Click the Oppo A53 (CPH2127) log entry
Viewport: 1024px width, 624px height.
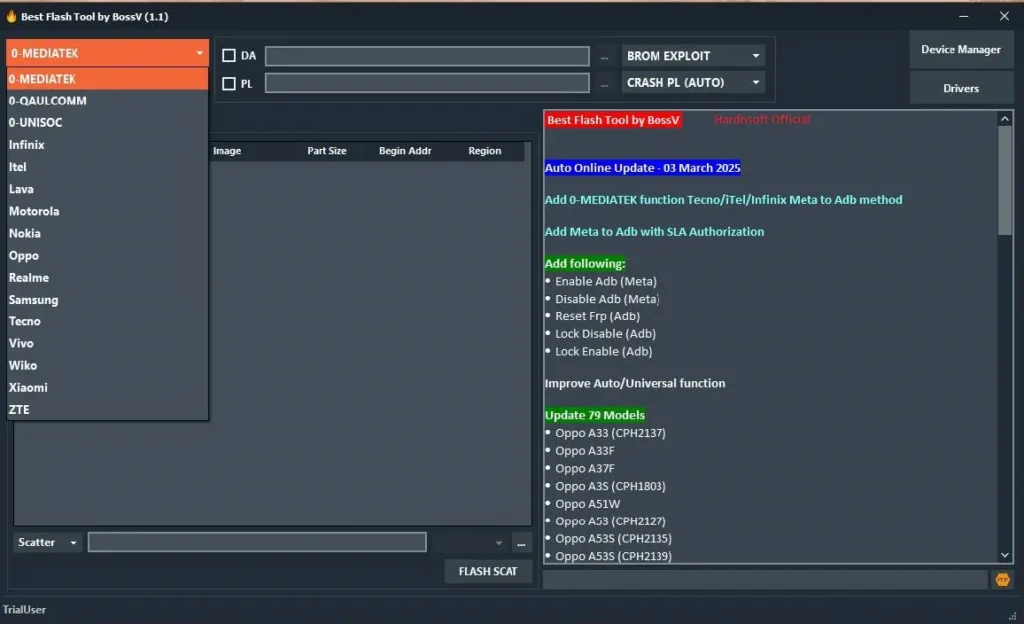click(610, 521)
